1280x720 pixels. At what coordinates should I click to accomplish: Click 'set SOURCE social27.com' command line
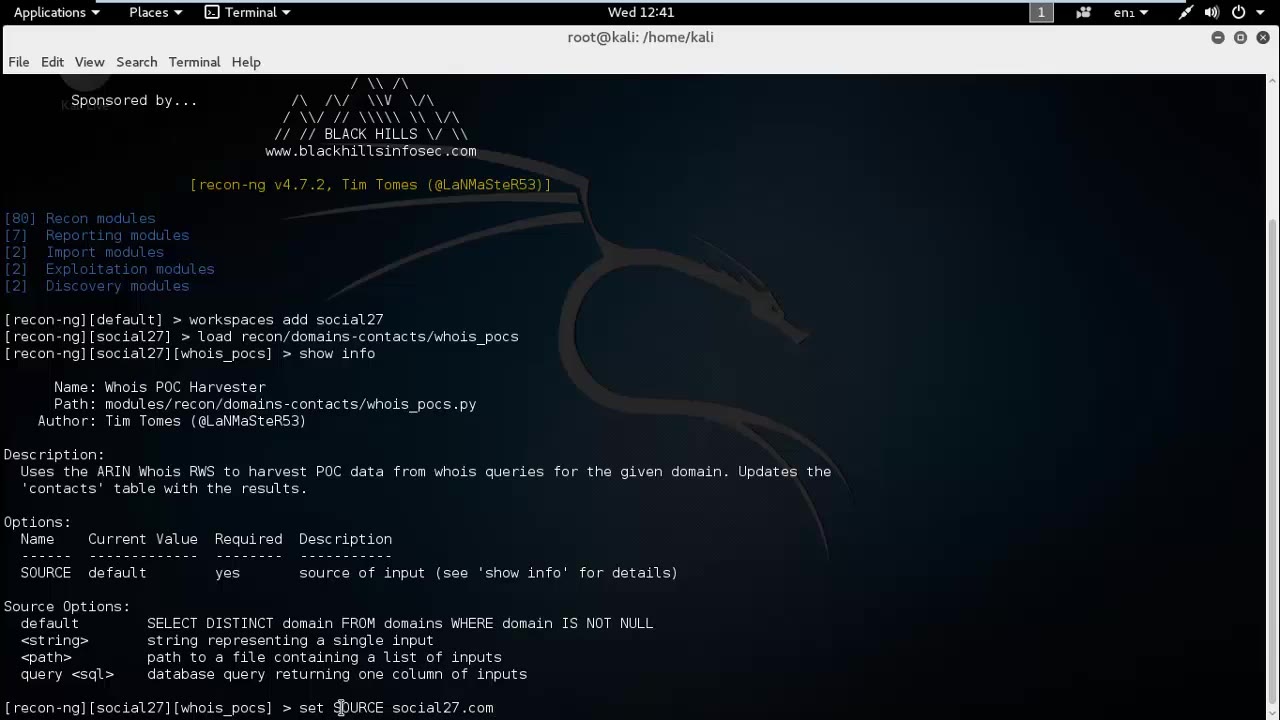pyautogui.click(x=396, y=708)
